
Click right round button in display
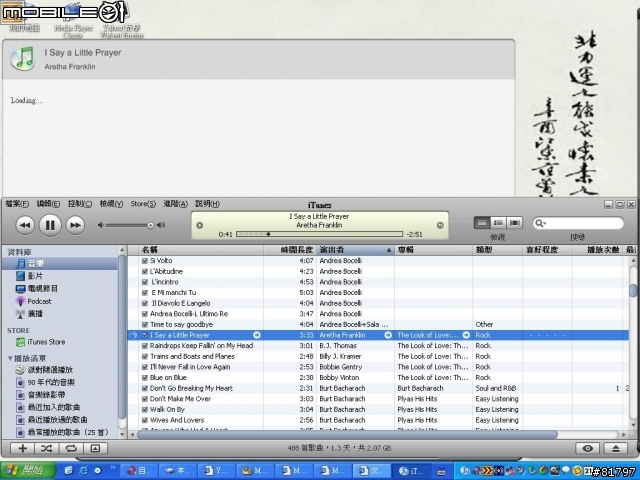click(x=440, y=225)
